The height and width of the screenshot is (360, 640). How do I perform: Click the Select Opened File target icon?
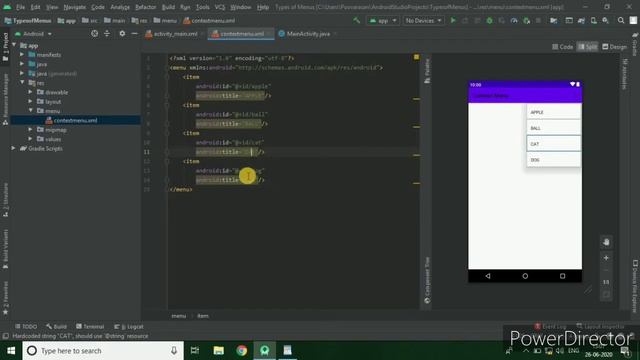click(x=94, y=34)
